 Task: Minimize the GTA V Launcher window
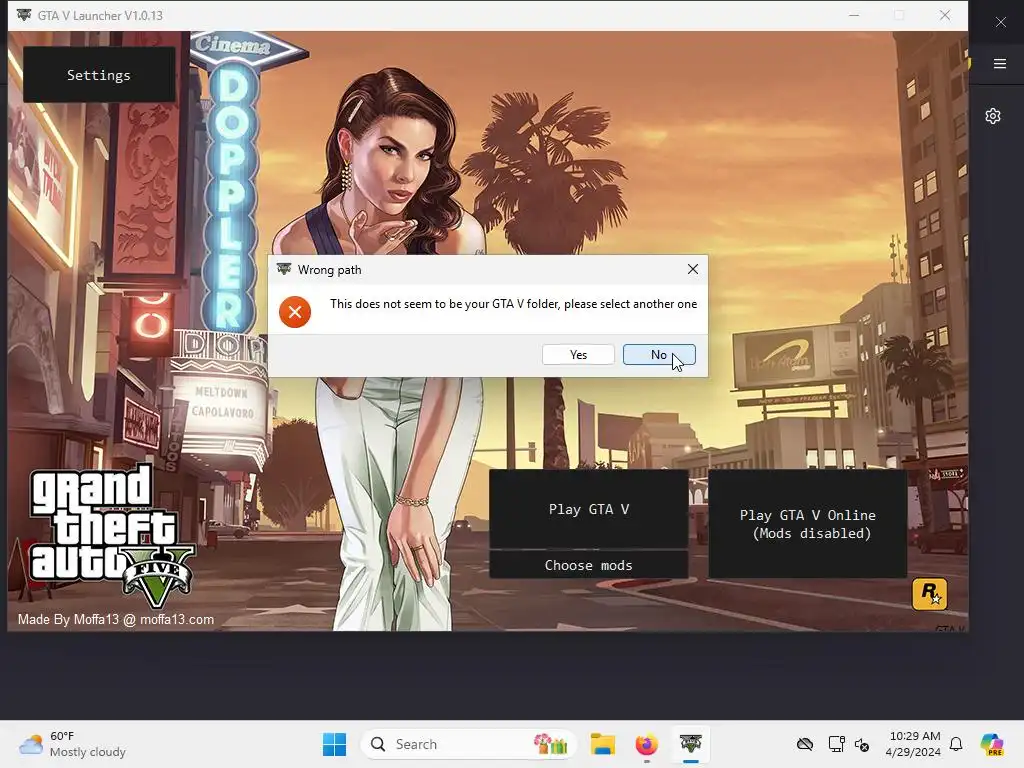(854, 15)
